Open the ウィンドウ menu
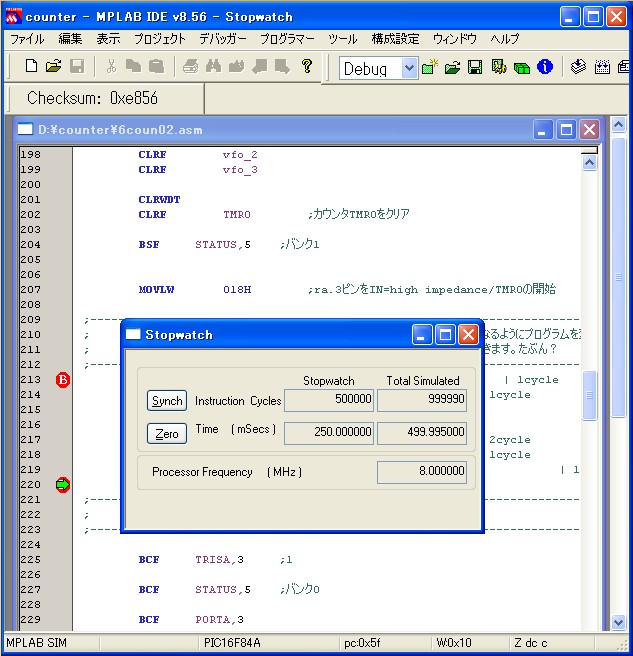This screenshot has width=633, height=656. [454, 39]
